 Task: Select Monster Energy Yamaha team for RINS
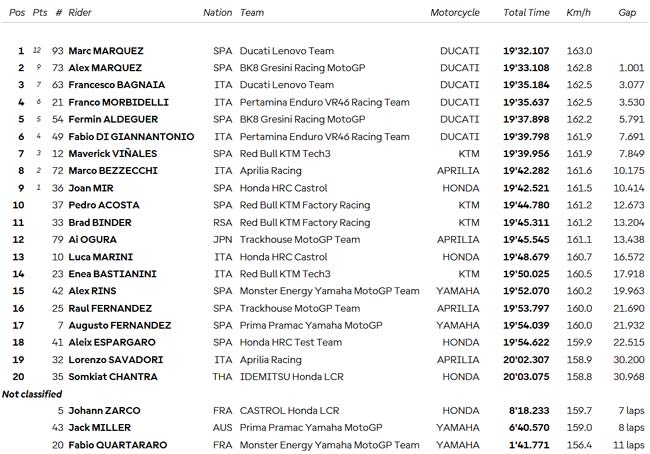click(329, 291)
